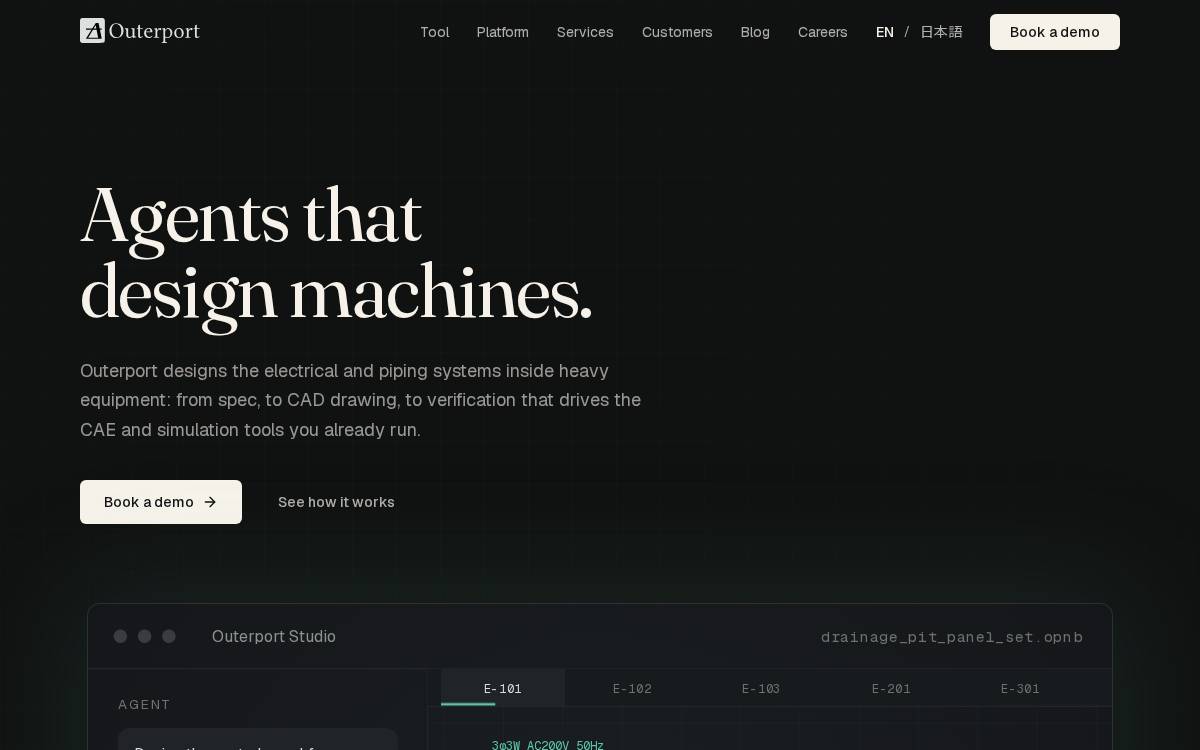Image resolution: width=1200 pixels, height=750 pixels.
Task: Open the Careers nav link
Action: 823,32
